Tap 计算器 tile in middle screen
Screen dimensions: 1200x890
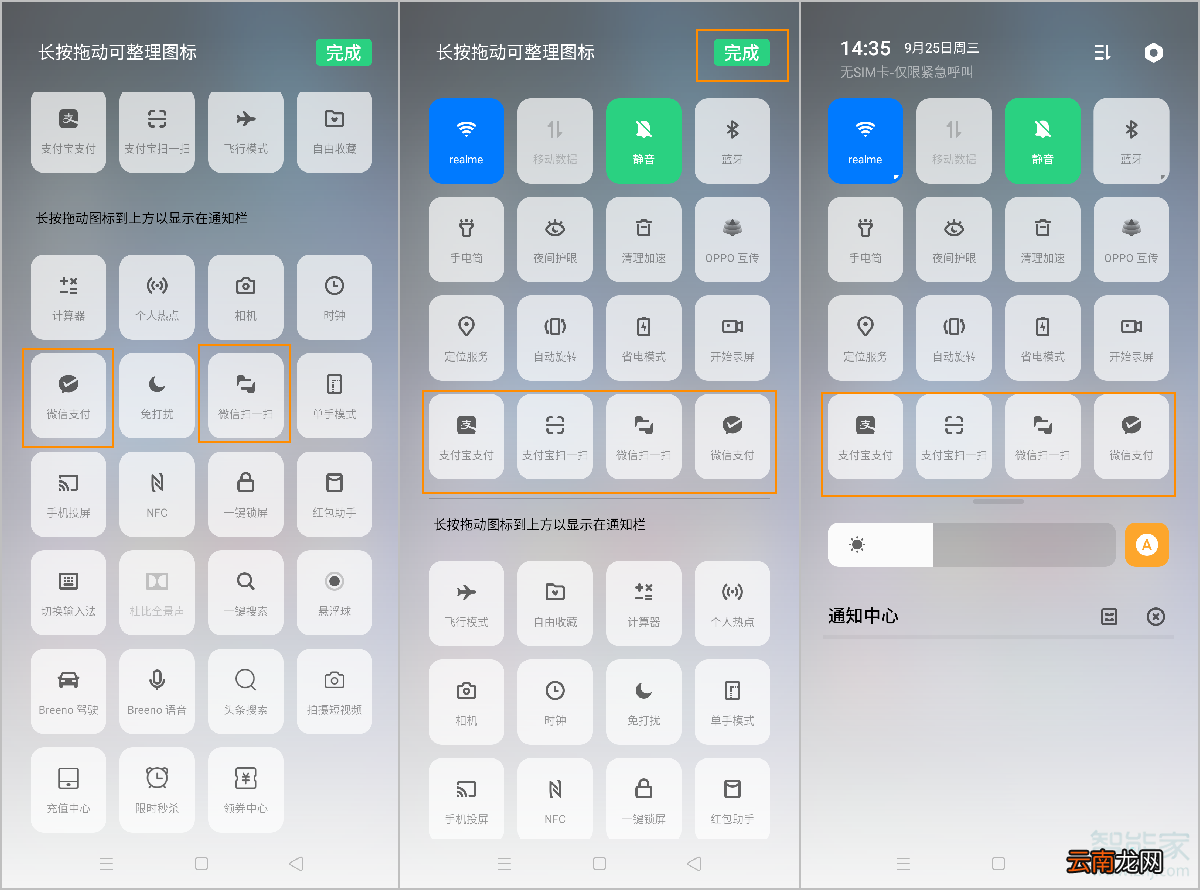click(x=644, y=603)
